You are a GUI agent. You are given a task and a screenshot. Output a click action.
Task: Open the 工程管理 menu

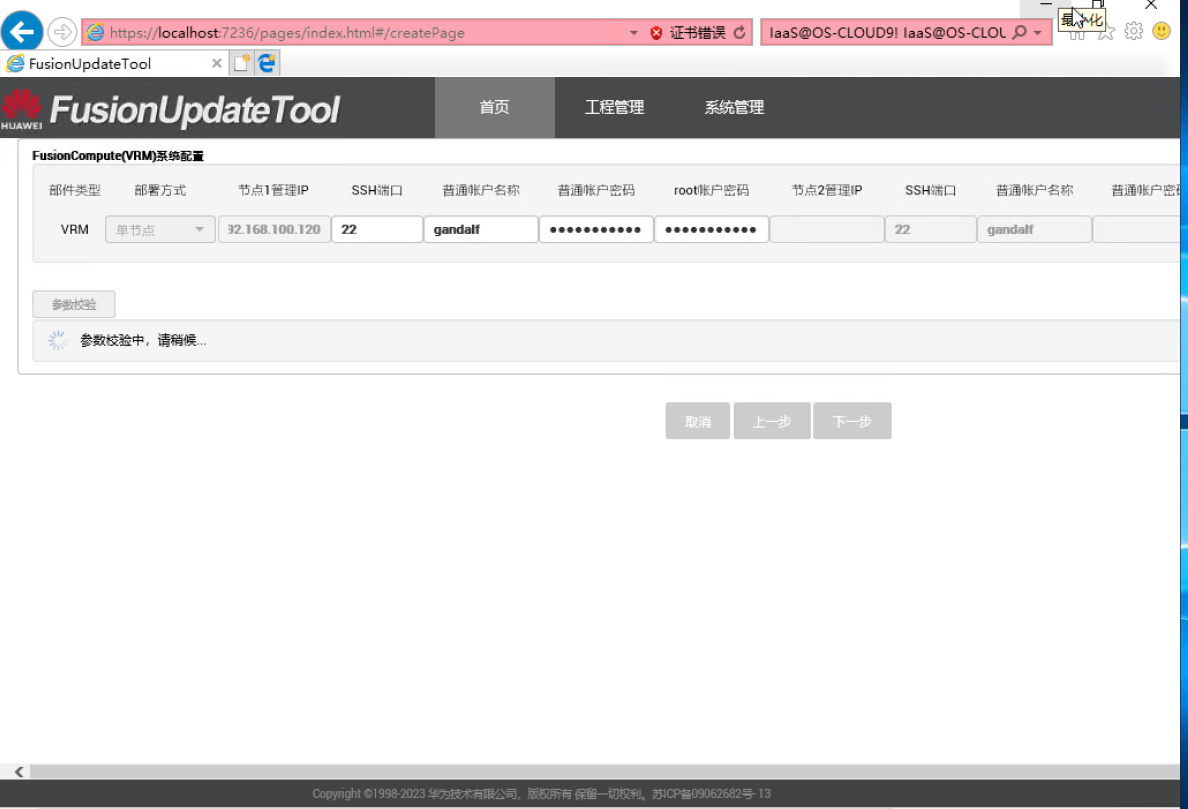coord(614,108)
